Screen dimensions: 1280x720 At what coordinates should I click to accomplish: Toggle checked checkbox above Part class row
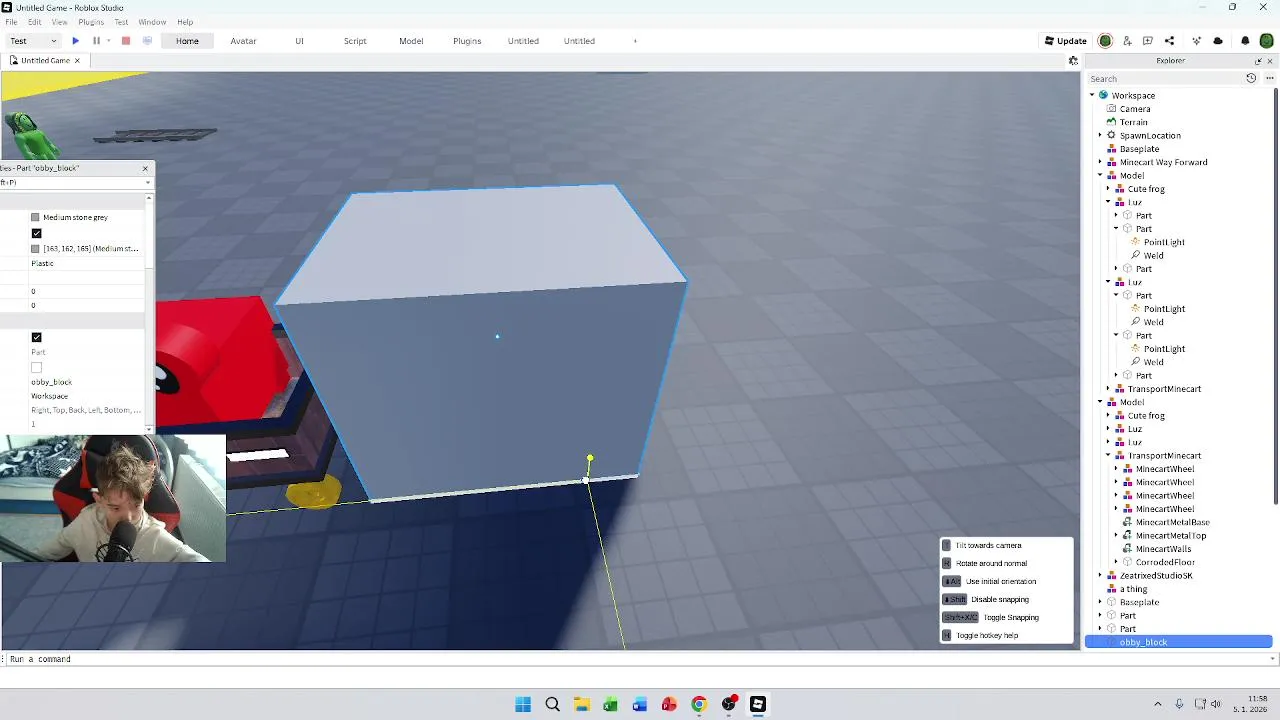click(x=37, y=337)
